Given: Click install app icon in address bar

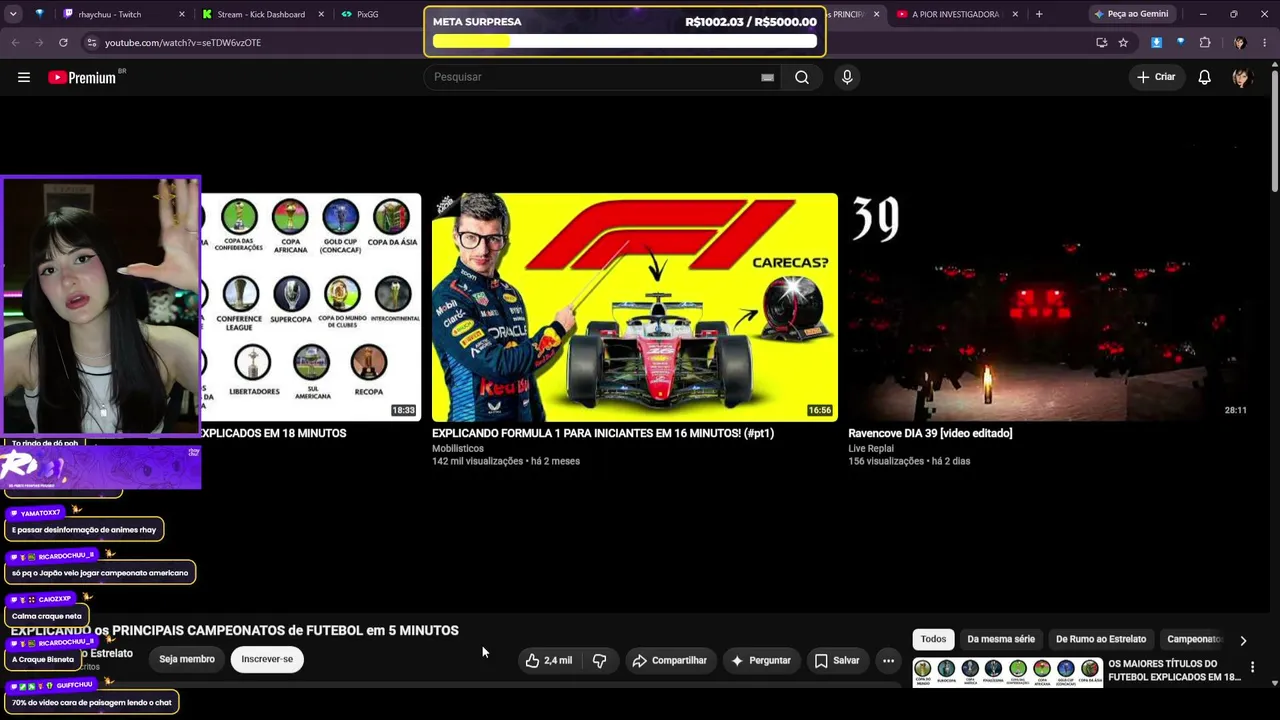Looking at the screenshot, I should click(1101, 43).
